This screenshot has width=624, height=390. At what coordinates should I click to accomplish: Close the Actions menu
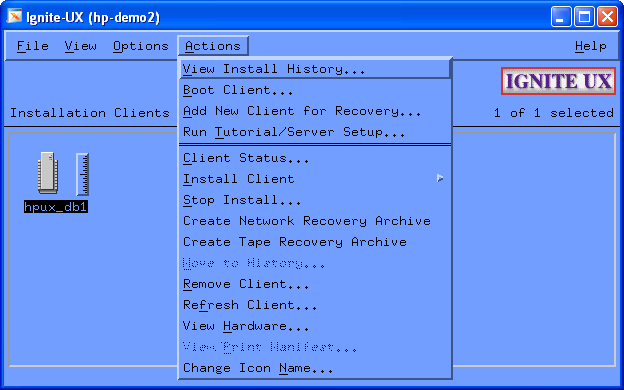point(213,46)
